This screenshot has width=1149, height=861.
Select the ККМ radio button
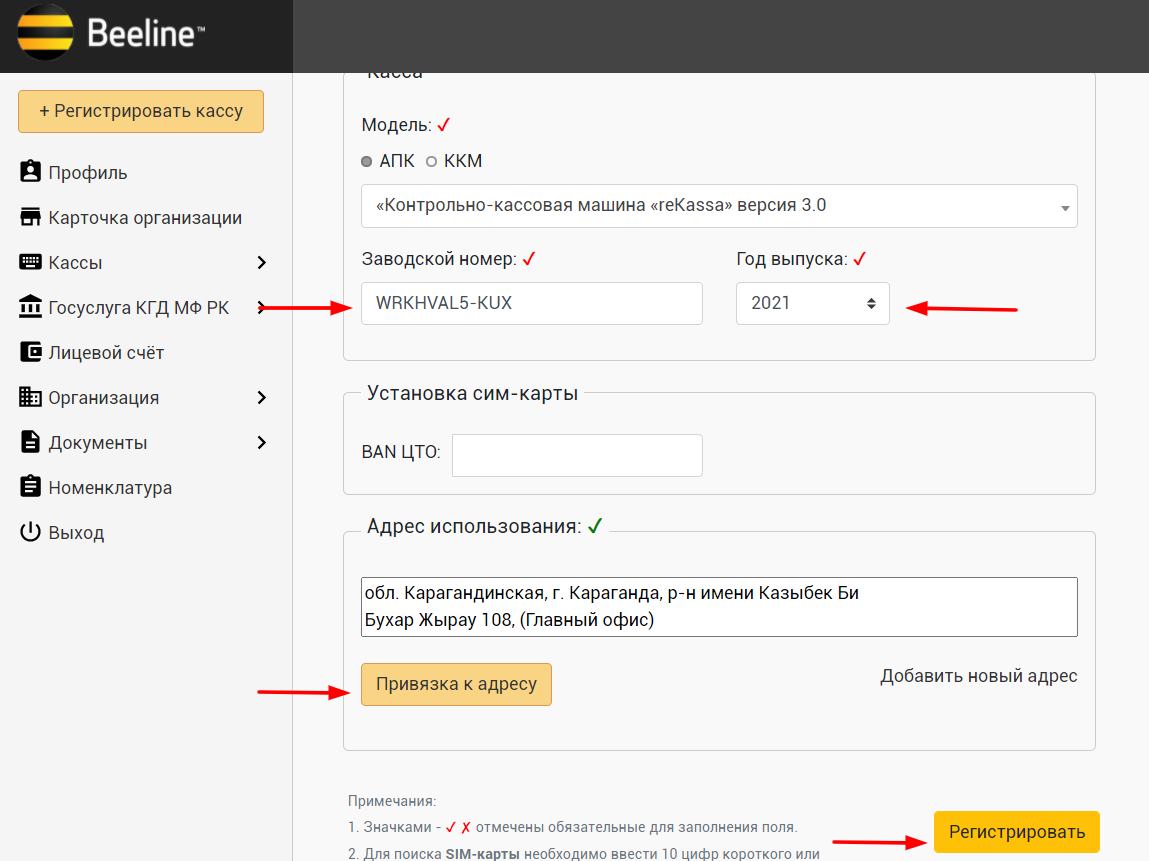coord(432,161)
